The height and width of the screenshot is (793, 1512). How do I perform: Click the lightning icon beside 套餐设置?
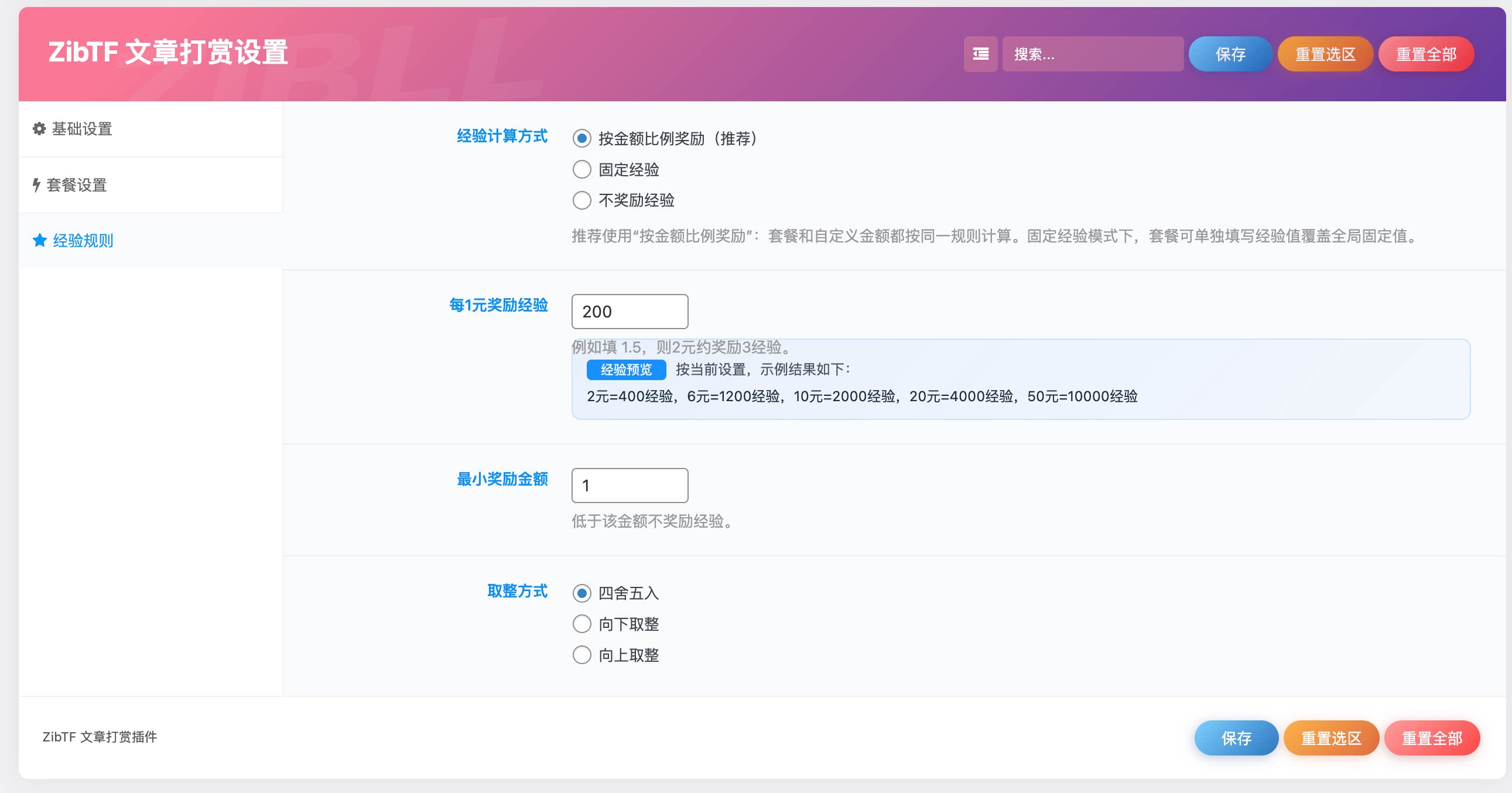point(36,186)
